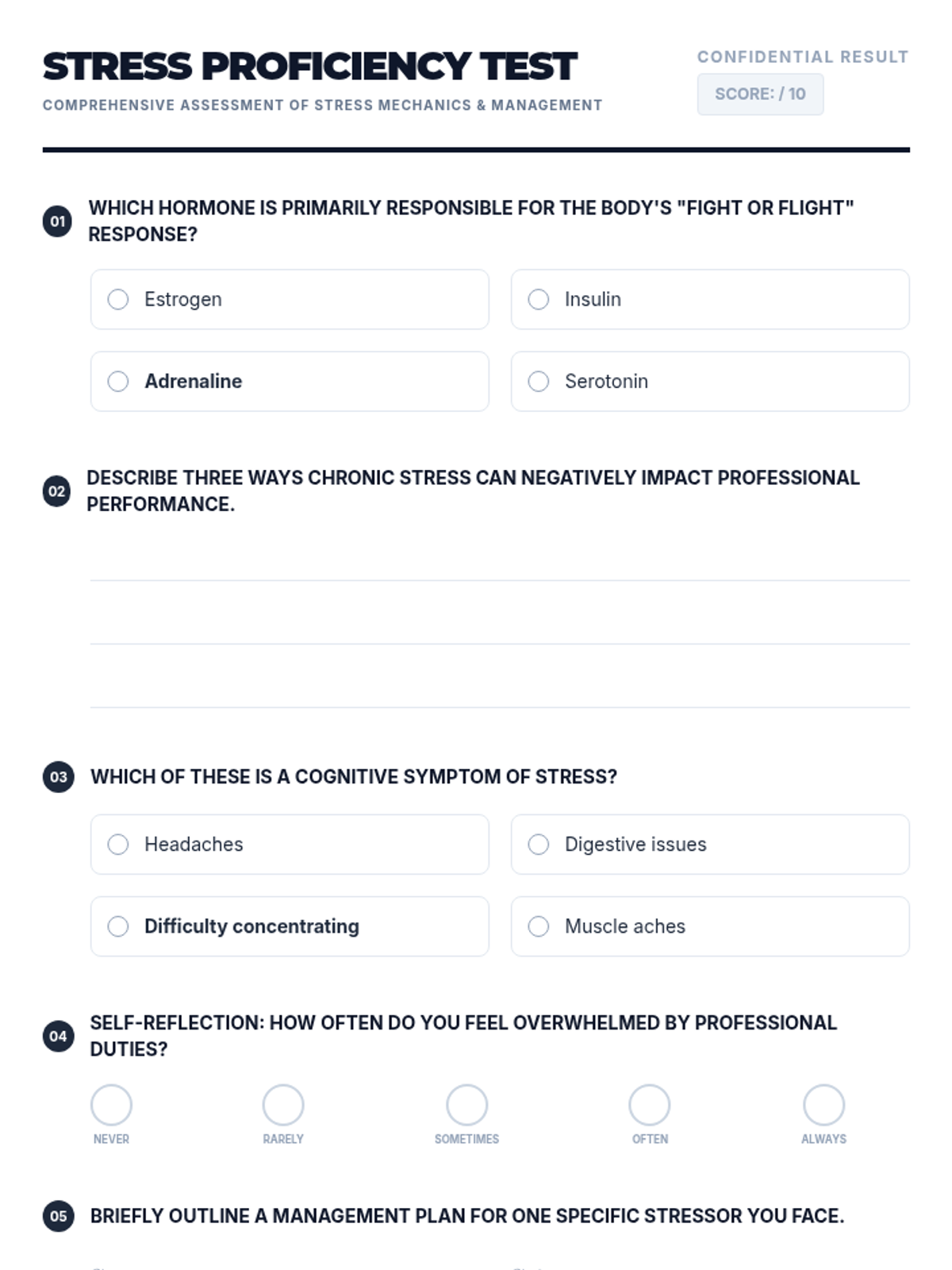Screen dimensions: 952x1270
Task: Click the 05 question number badge
Action: [58, 1216]
